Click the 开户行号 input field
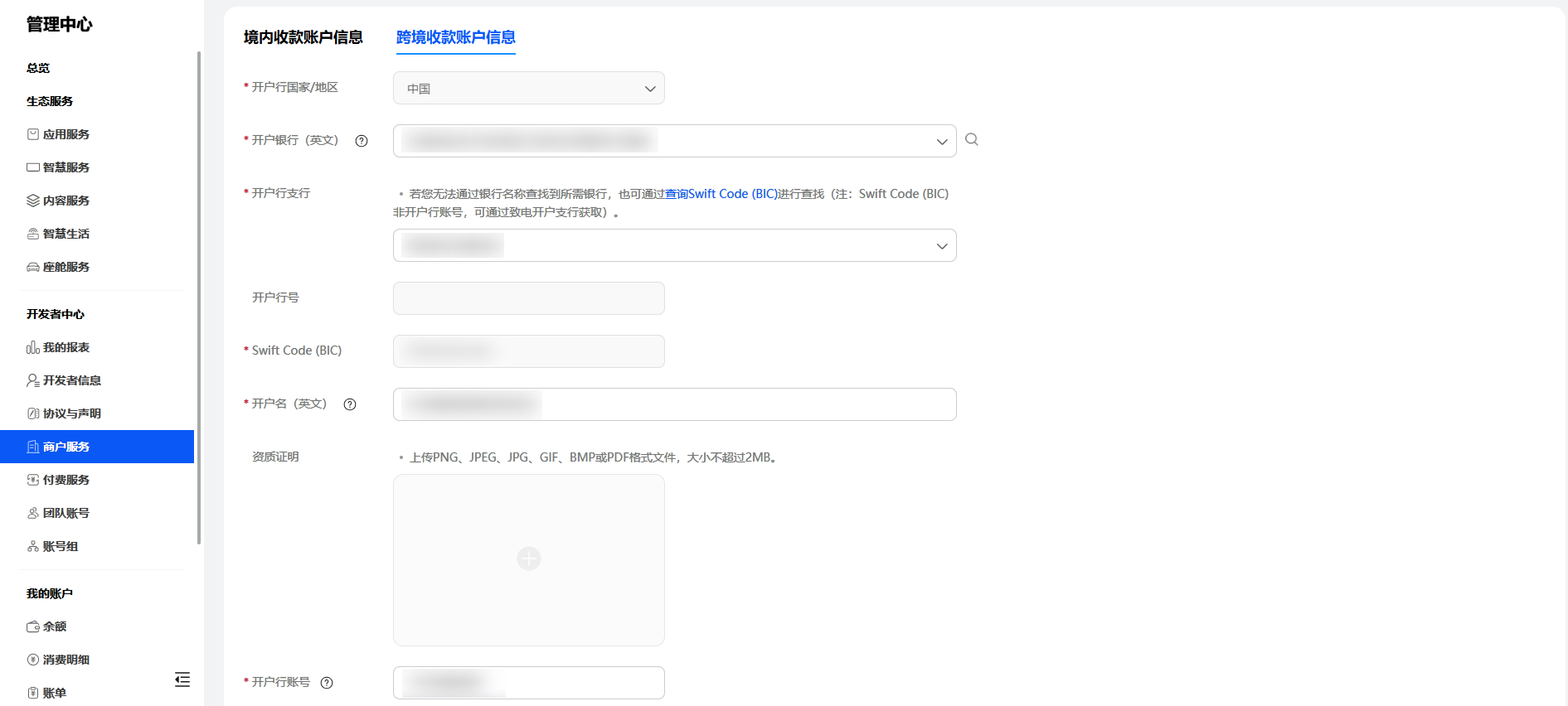 [529, 298]
